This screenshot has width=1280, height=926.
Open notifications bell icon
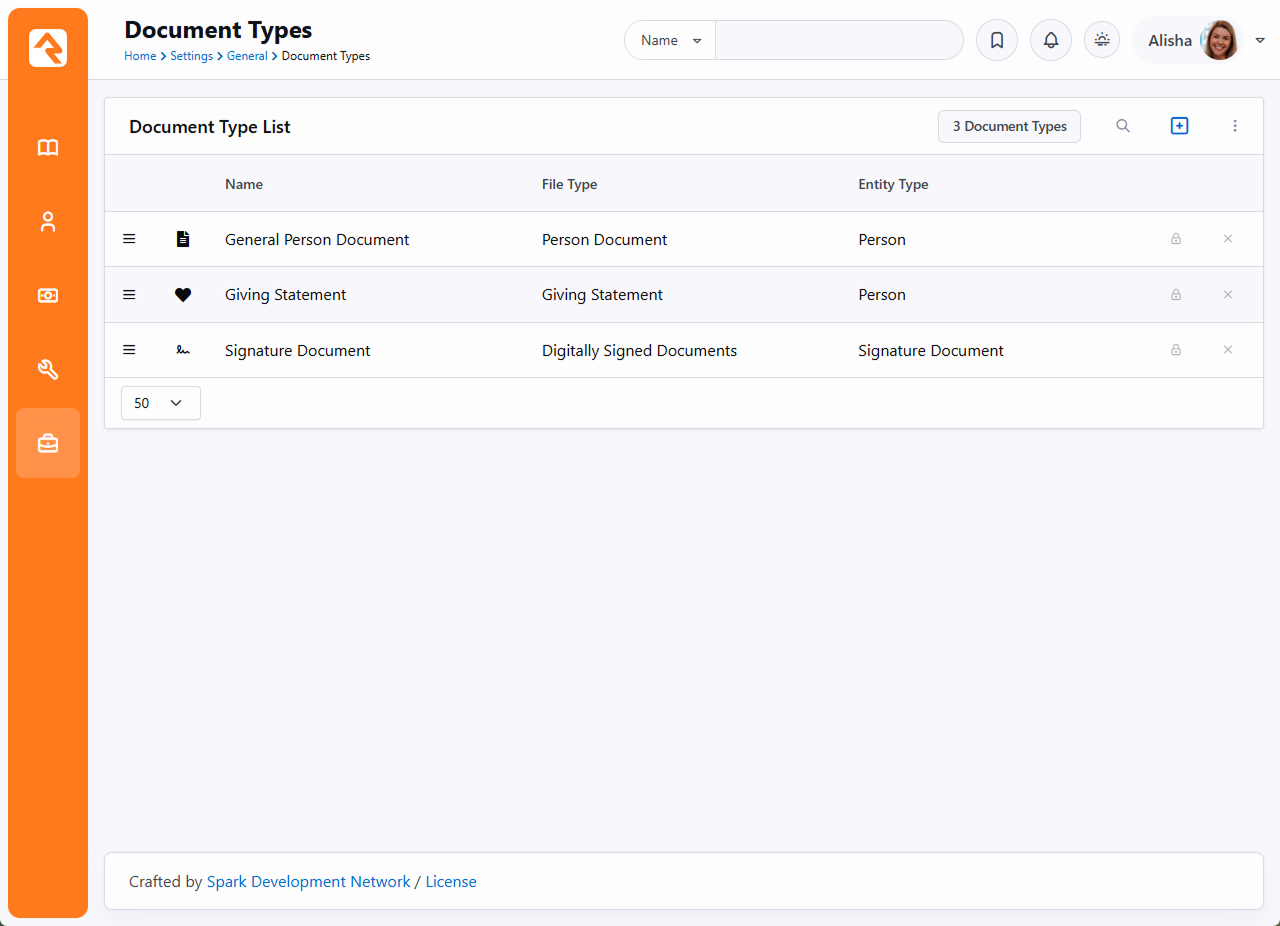[x=1050, y=41]
